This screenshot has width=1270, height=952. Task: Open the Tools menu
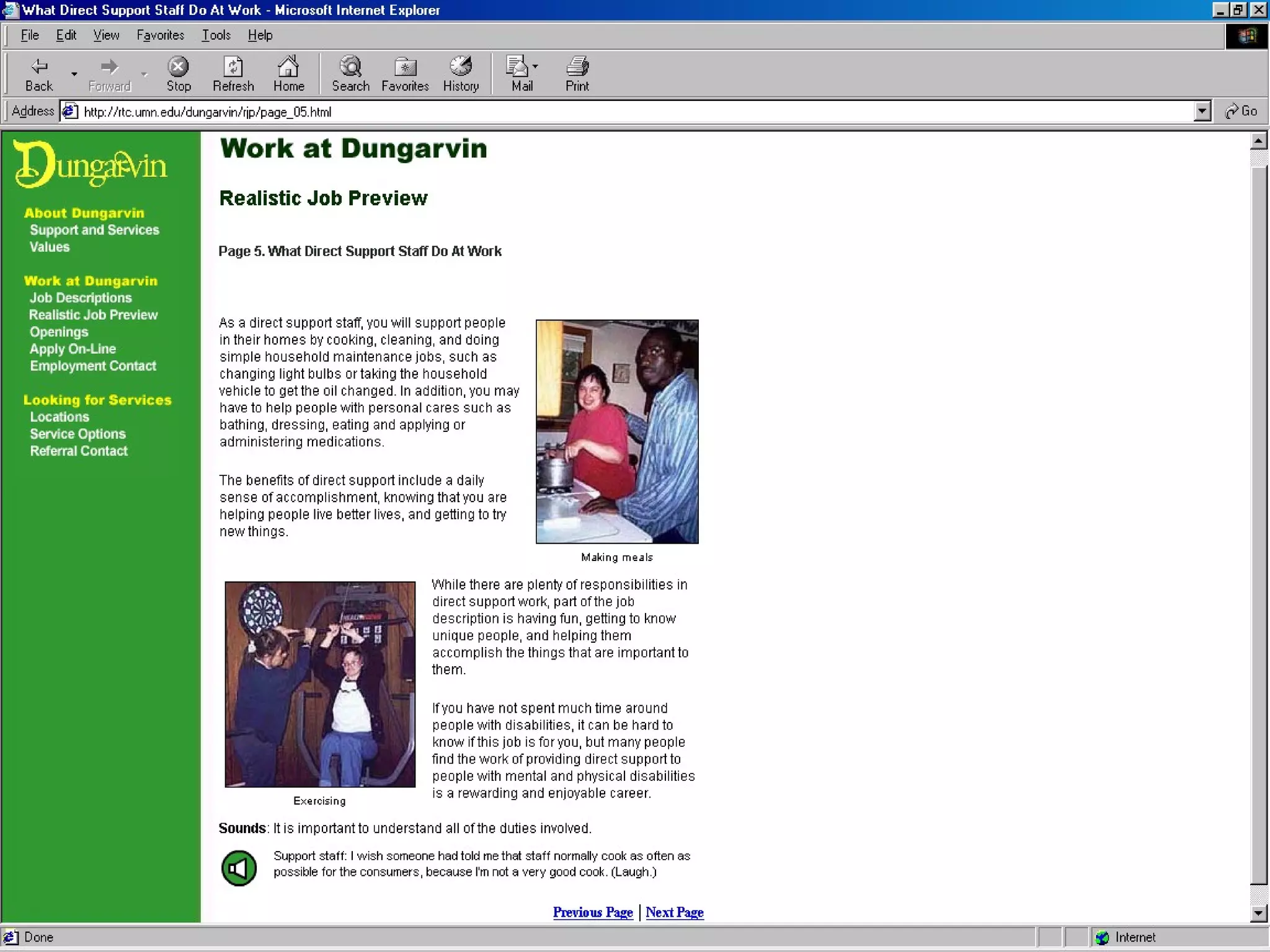pyautogui.click(x=216, y=35)
